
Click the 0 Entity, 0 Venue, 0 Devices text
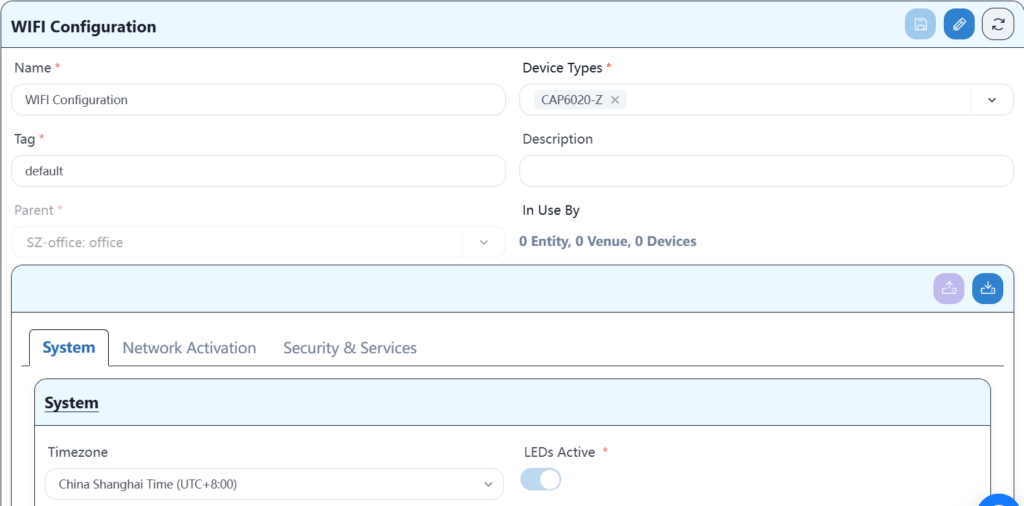pyautogui.click(x=607, y=241)
